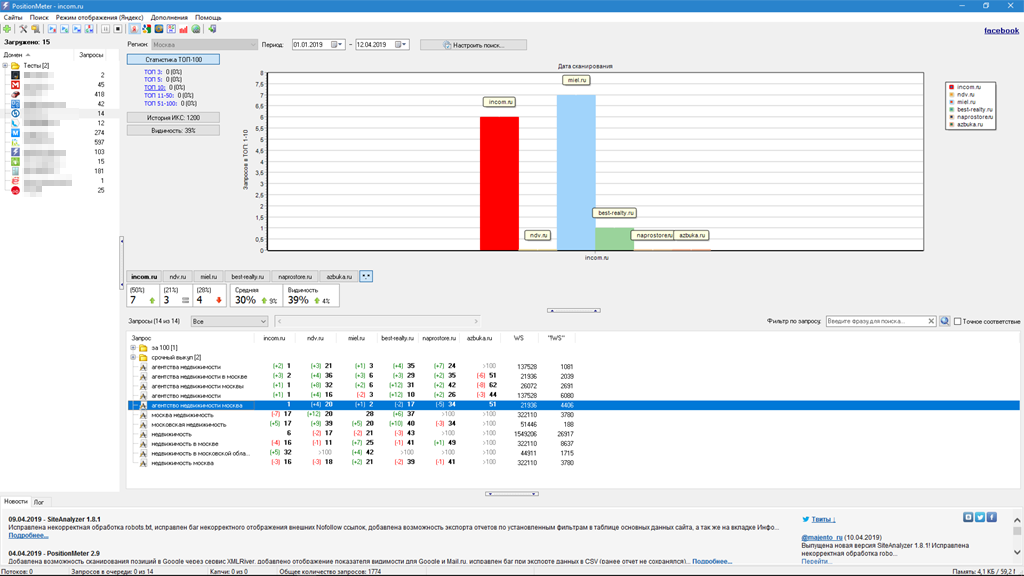Open settings via the wrench tools icon
This screenshot has width=1024, height=576.
tap(23, 29)
